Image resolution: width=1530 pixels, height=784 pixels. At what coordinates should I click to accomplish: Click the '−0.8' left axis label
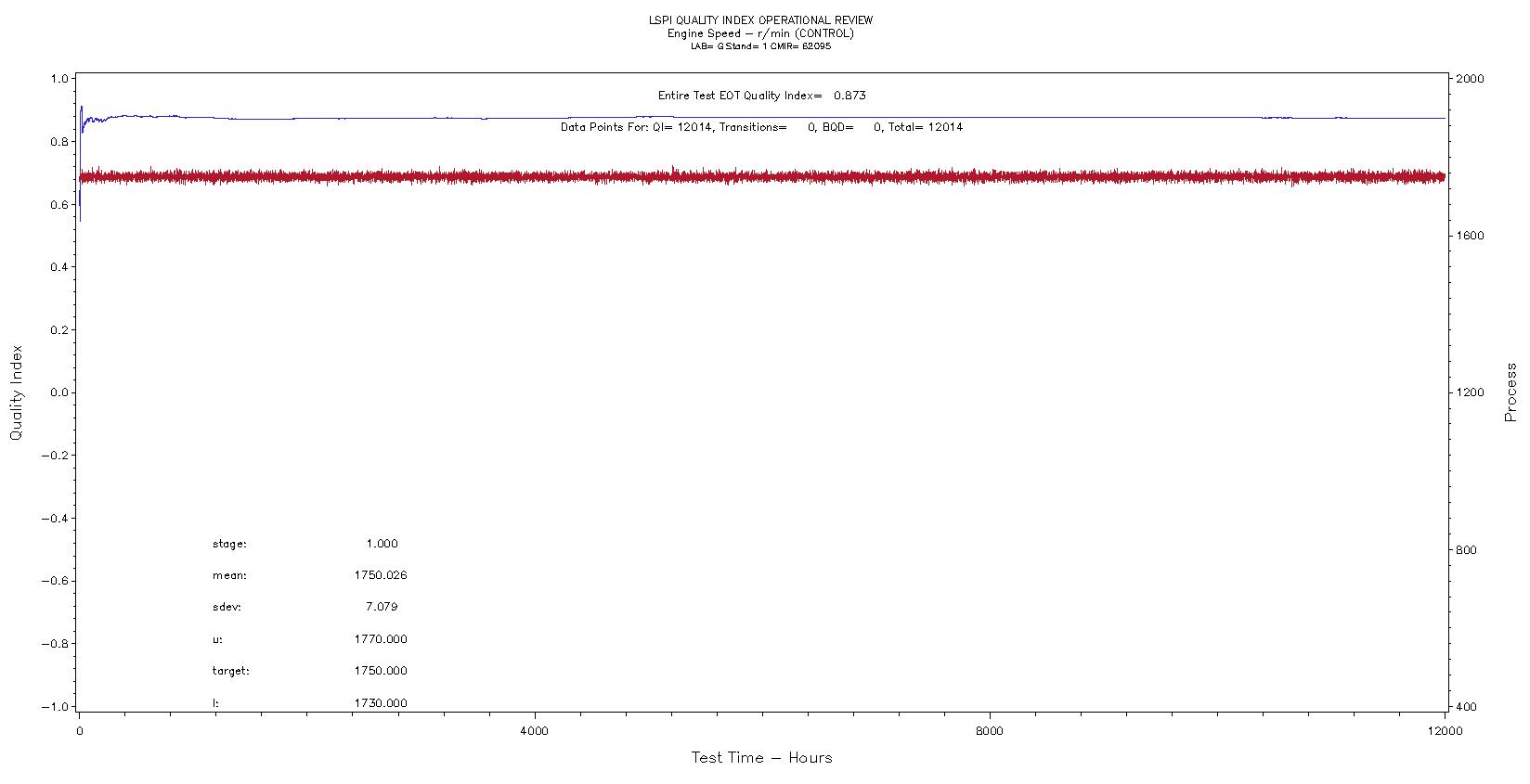(56, 644)
